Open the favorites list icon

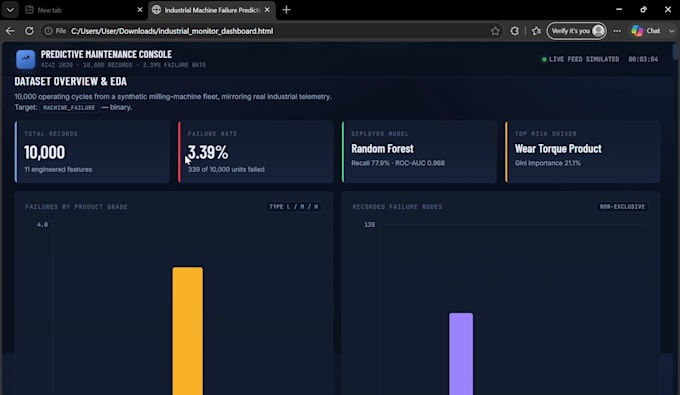[536, 31]
